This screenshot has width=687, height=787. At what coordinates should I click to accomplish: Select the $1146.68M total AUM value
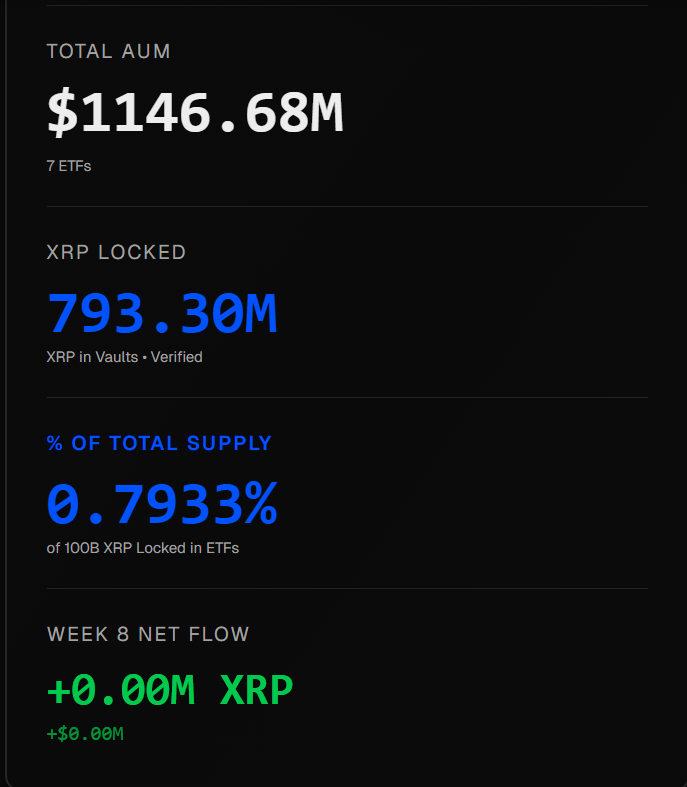195,111
